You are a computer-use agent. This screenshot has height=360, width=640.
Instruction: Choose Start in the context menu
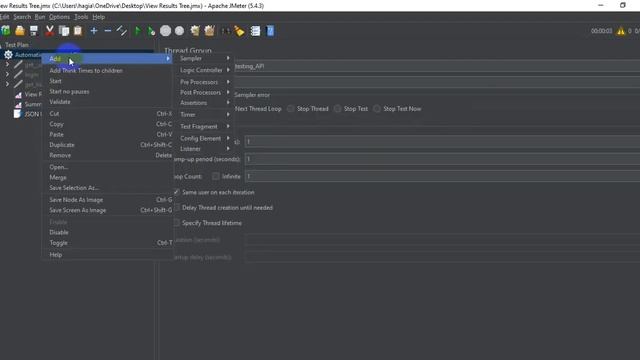(x=107, y=81)
